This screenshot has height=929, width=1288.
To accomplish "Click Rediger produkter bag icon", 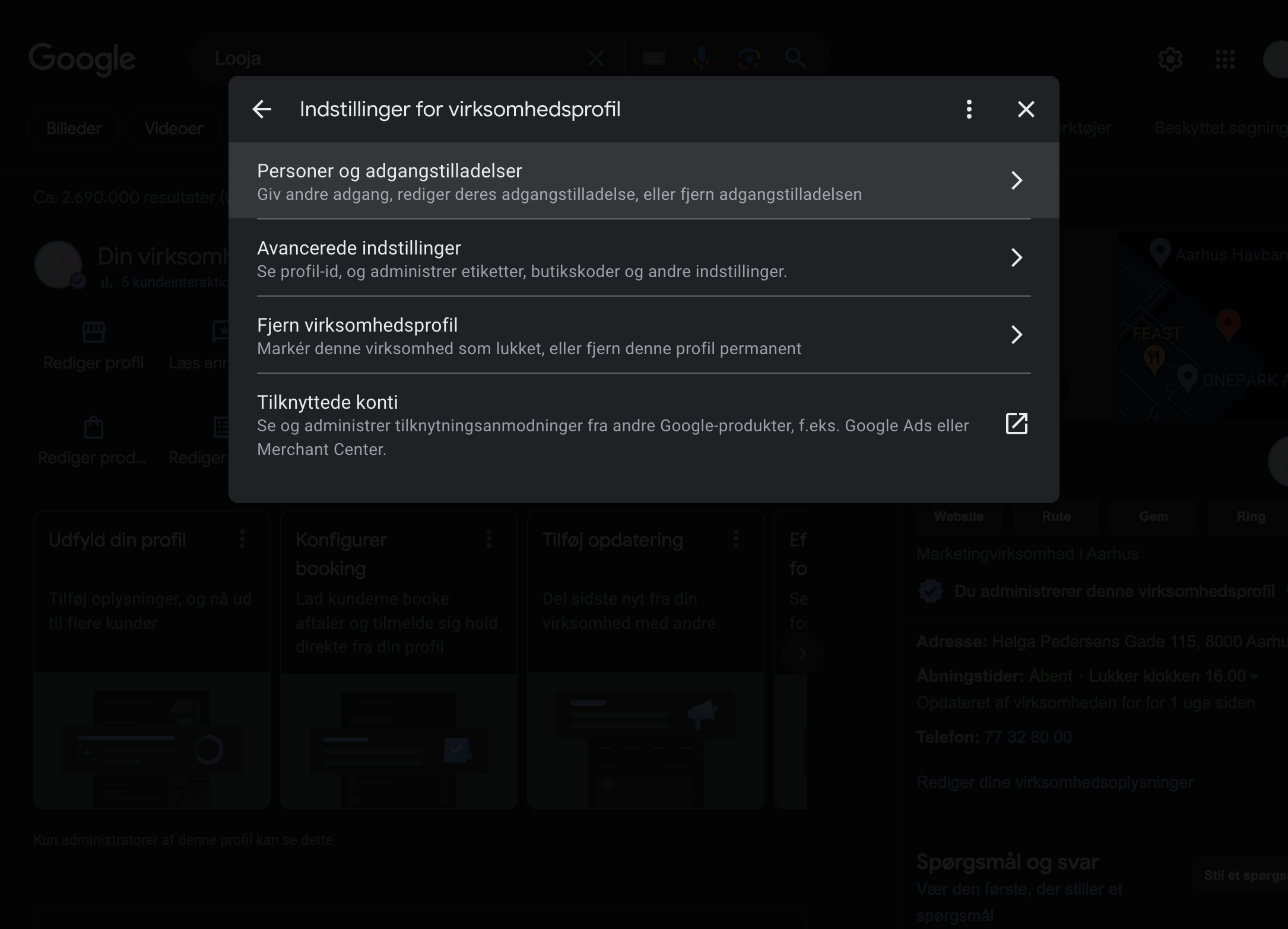I will tap(94, 427).
